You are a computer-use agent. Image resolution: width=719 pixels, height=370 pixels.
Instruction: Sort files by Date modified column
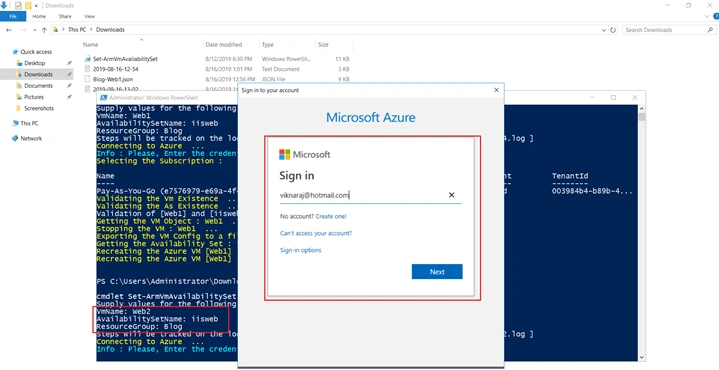[x=224, y=44]
